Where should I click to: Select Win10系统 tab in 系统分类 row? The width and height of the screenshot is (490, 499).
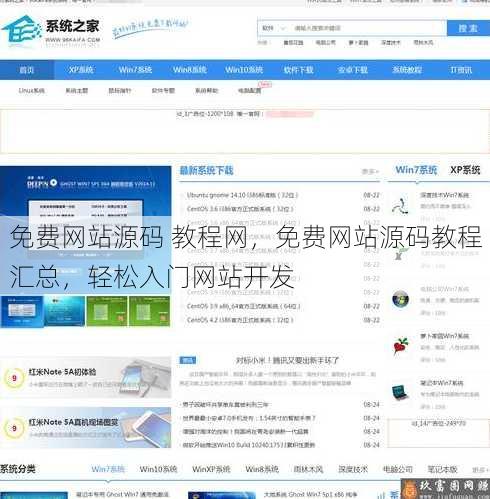click(158, 469)
